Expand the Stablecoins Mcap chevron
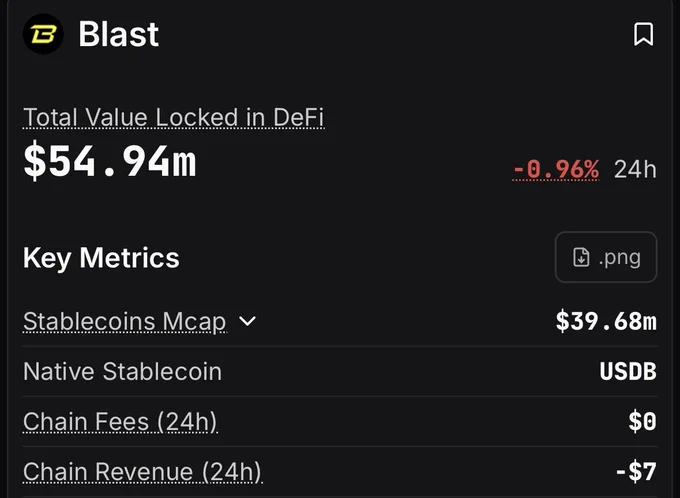 (x=248, y=321)
